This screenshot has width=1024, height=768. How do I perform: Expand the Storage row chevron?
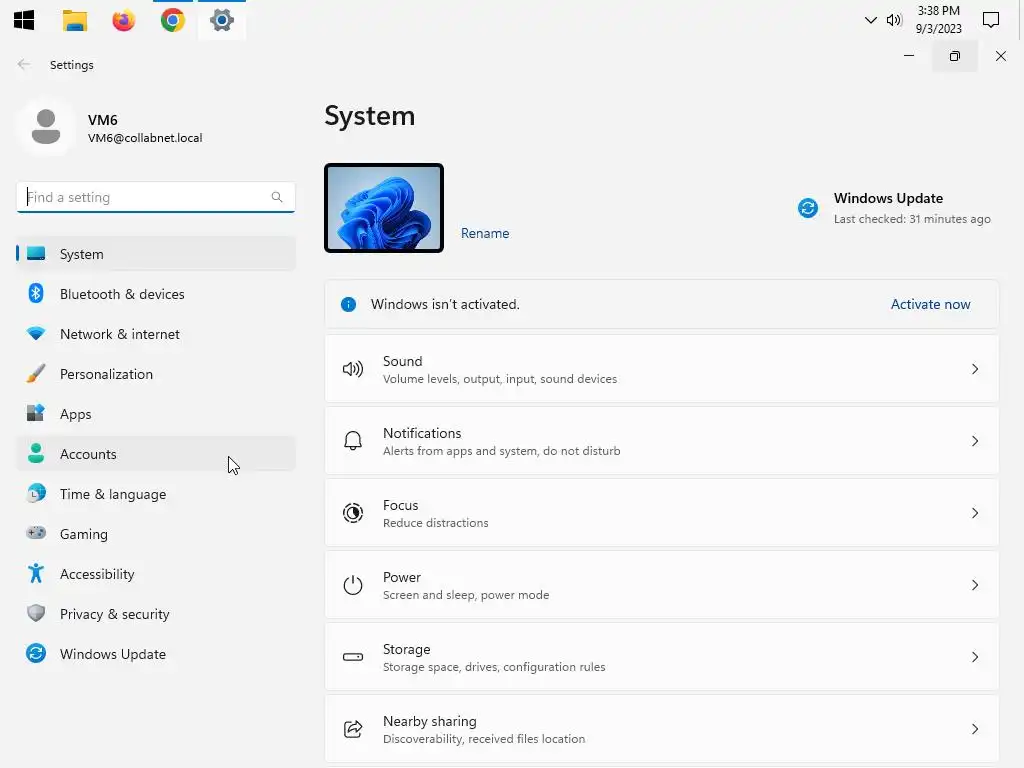(x=974, y=657)
